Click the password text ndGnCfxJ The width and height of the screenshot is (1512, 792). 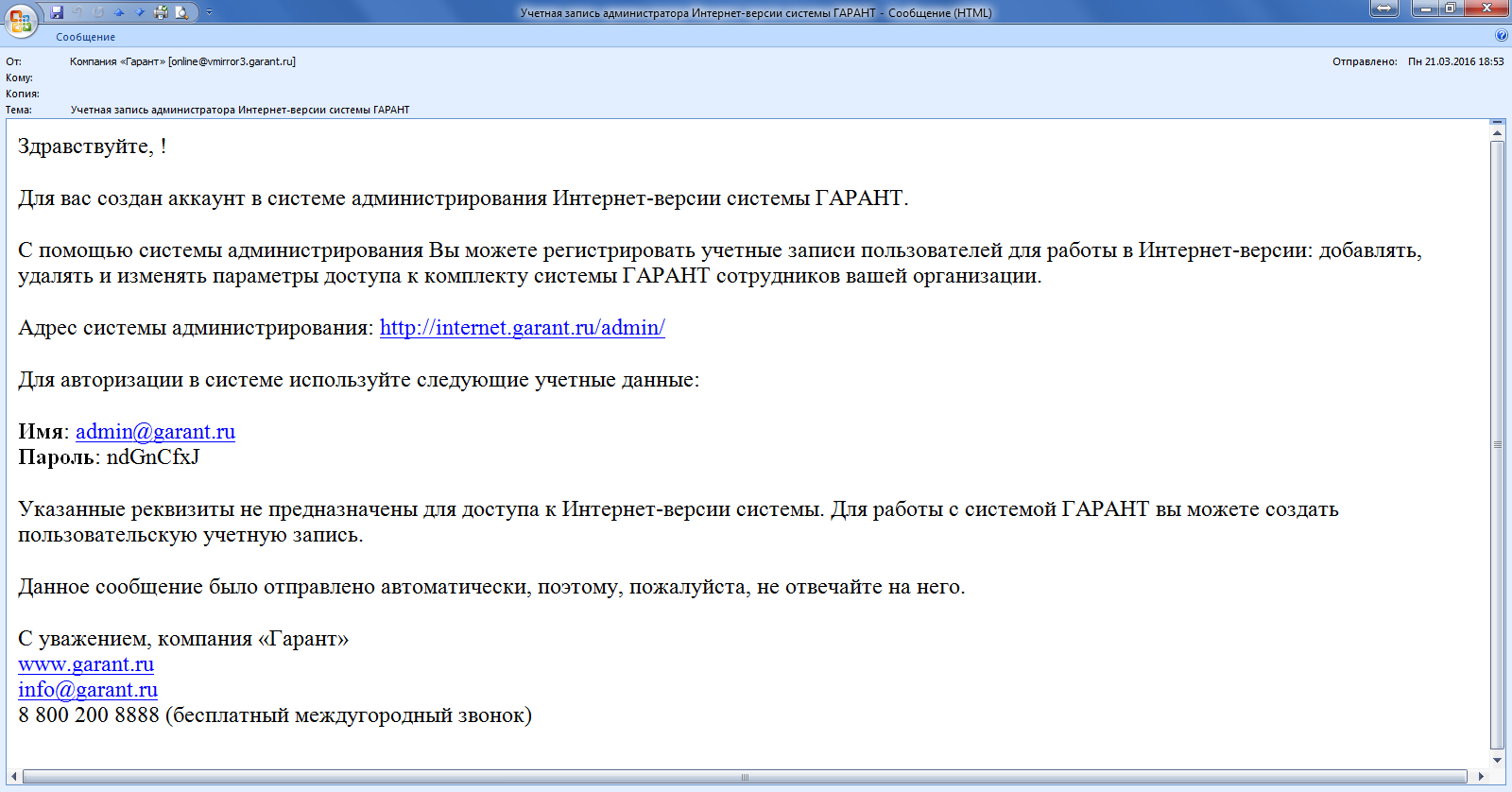(x=153, y=457)
